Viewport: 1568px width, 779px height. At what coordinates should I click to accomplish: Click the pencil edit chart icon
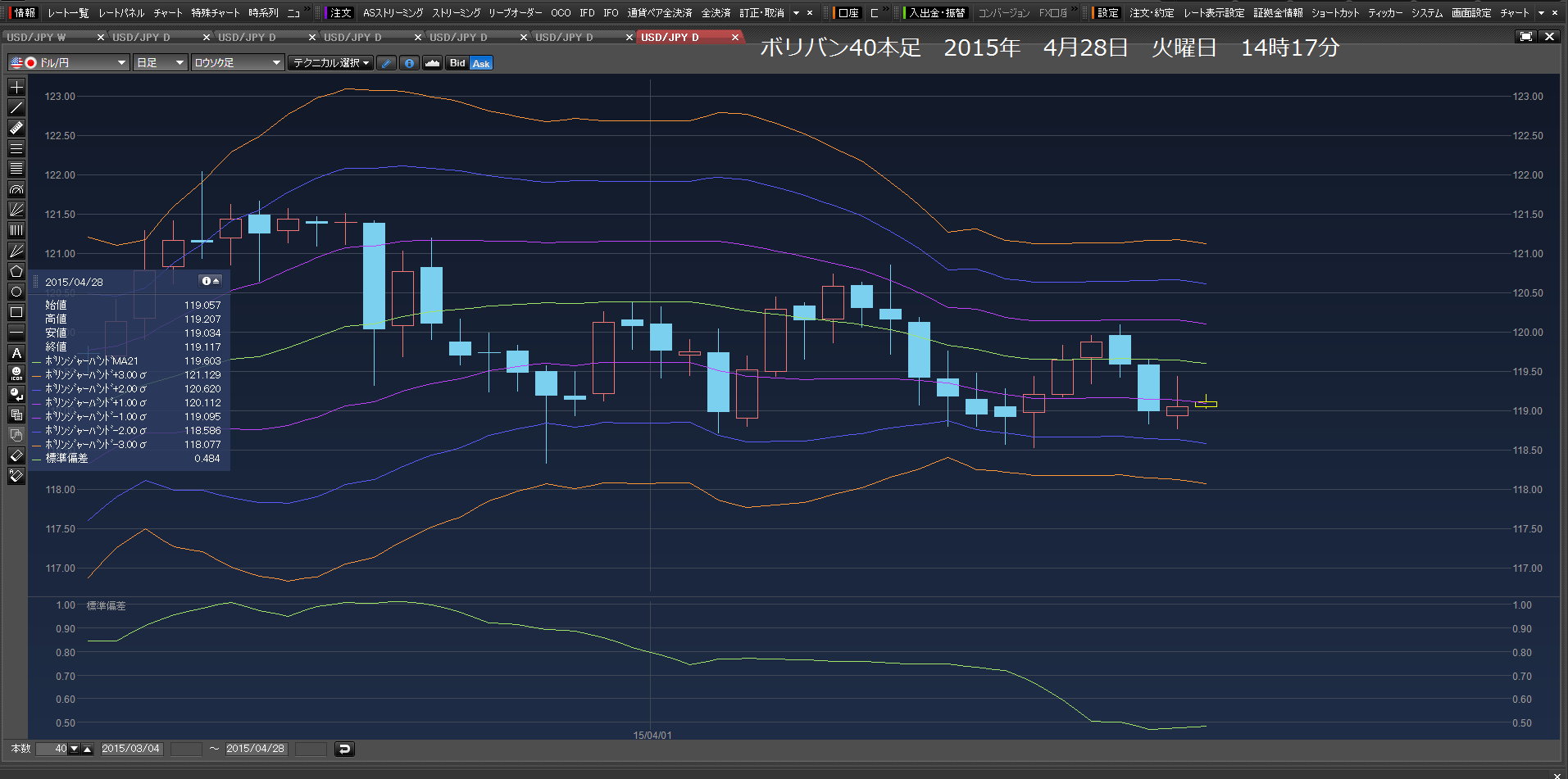coord(386,63)
